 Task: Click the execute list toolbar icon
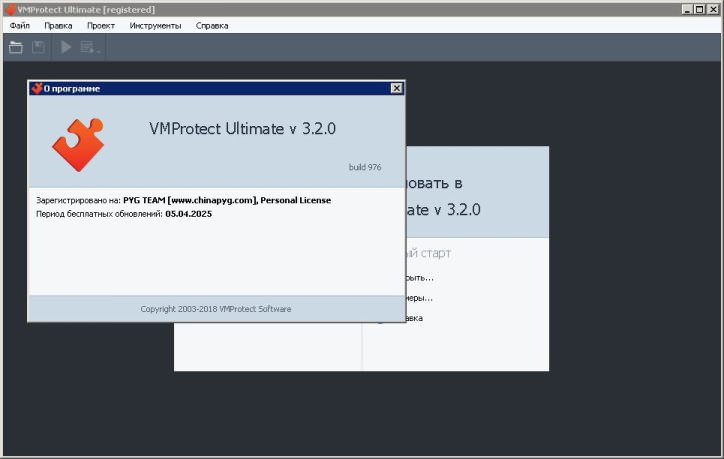point(90,47)
